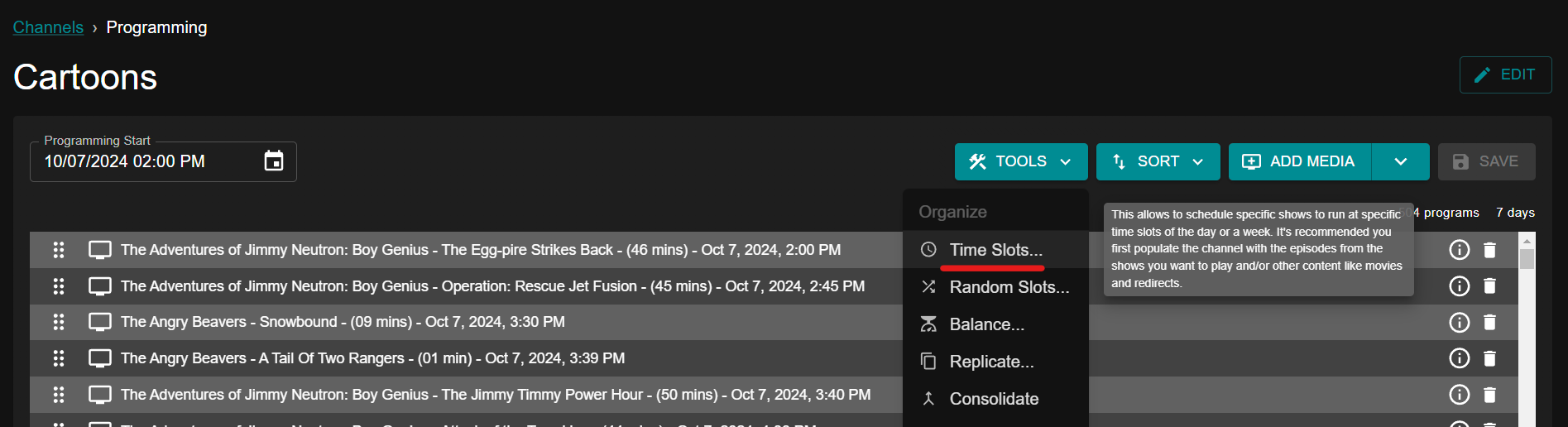Image resolution: width=1568 pixels, height=427 pixels.
Task: Show info for Operation: Rescue Jet Fusion
Action: tap(1459, 286)
